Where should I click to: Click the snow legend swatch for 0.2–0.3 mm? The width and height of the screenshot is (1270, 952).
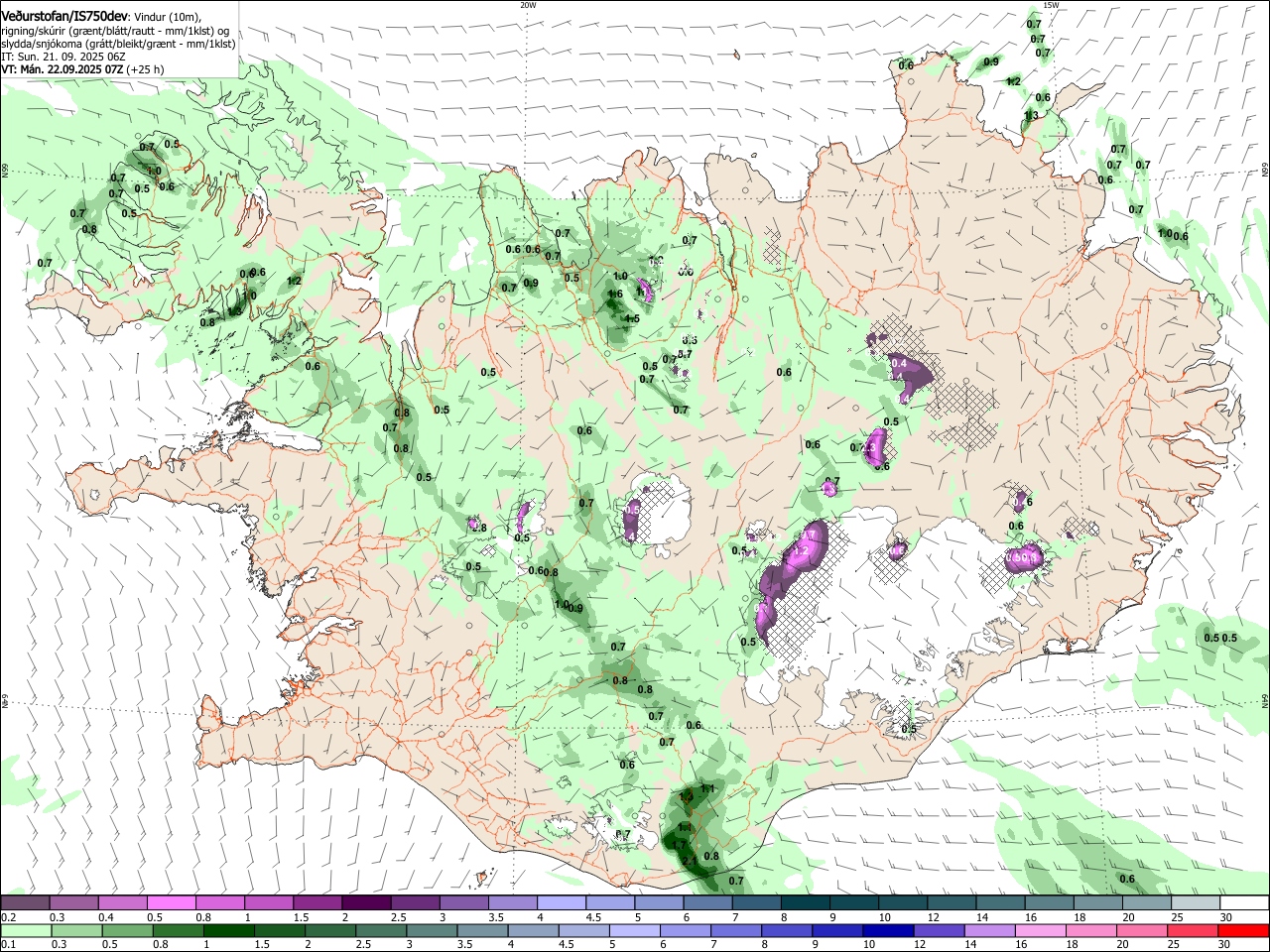click(25, 903)
